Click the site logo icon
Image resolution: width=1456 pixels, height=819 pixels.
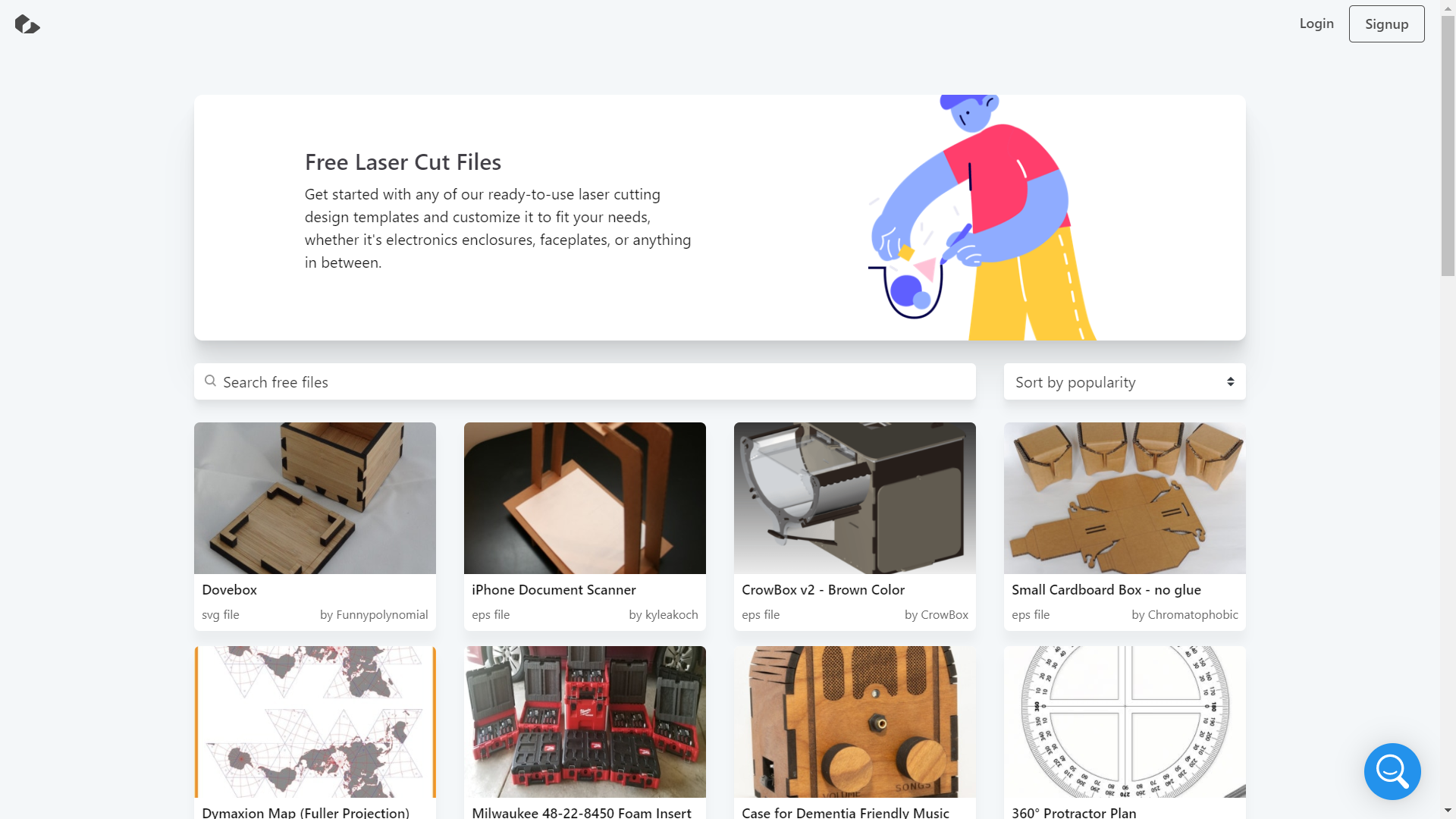click(27, 24)
